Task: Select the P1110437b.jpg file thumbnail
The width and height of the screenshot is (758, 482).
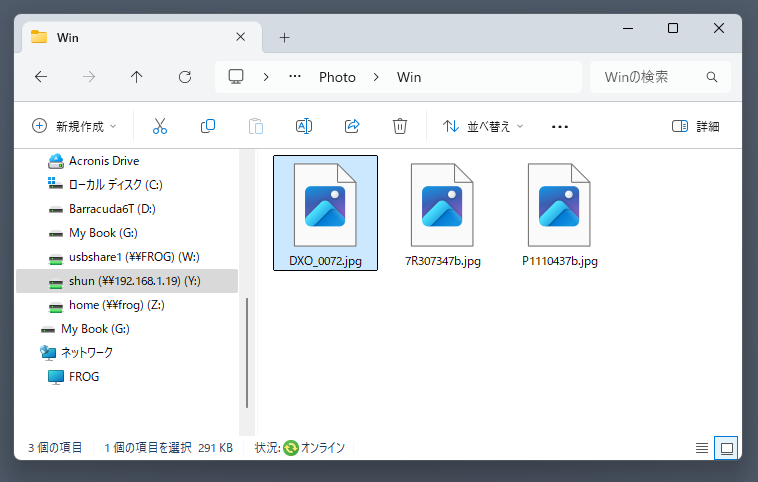Action: pos(559,213)
